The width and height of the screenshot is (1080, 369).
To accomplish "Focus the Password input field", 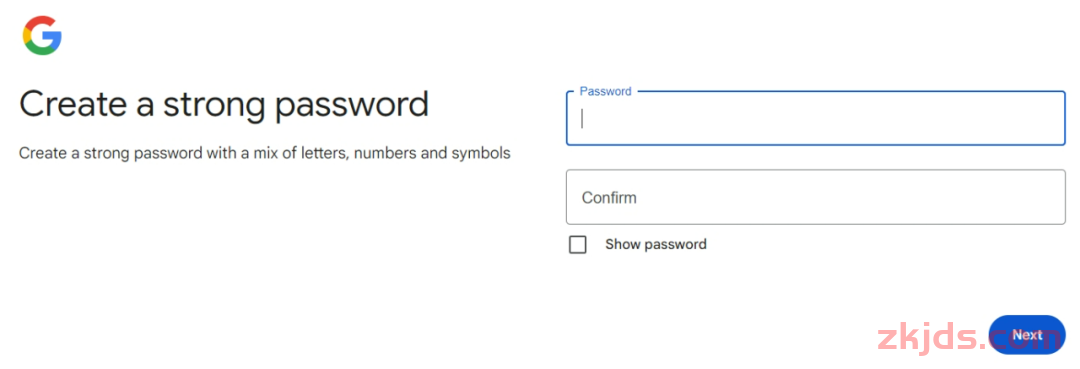I will 816,118.
